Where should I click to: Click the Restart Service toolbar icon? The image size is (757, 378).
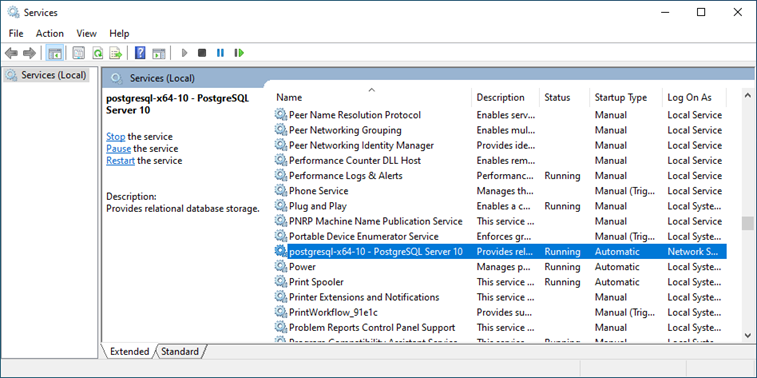[239, 53]
